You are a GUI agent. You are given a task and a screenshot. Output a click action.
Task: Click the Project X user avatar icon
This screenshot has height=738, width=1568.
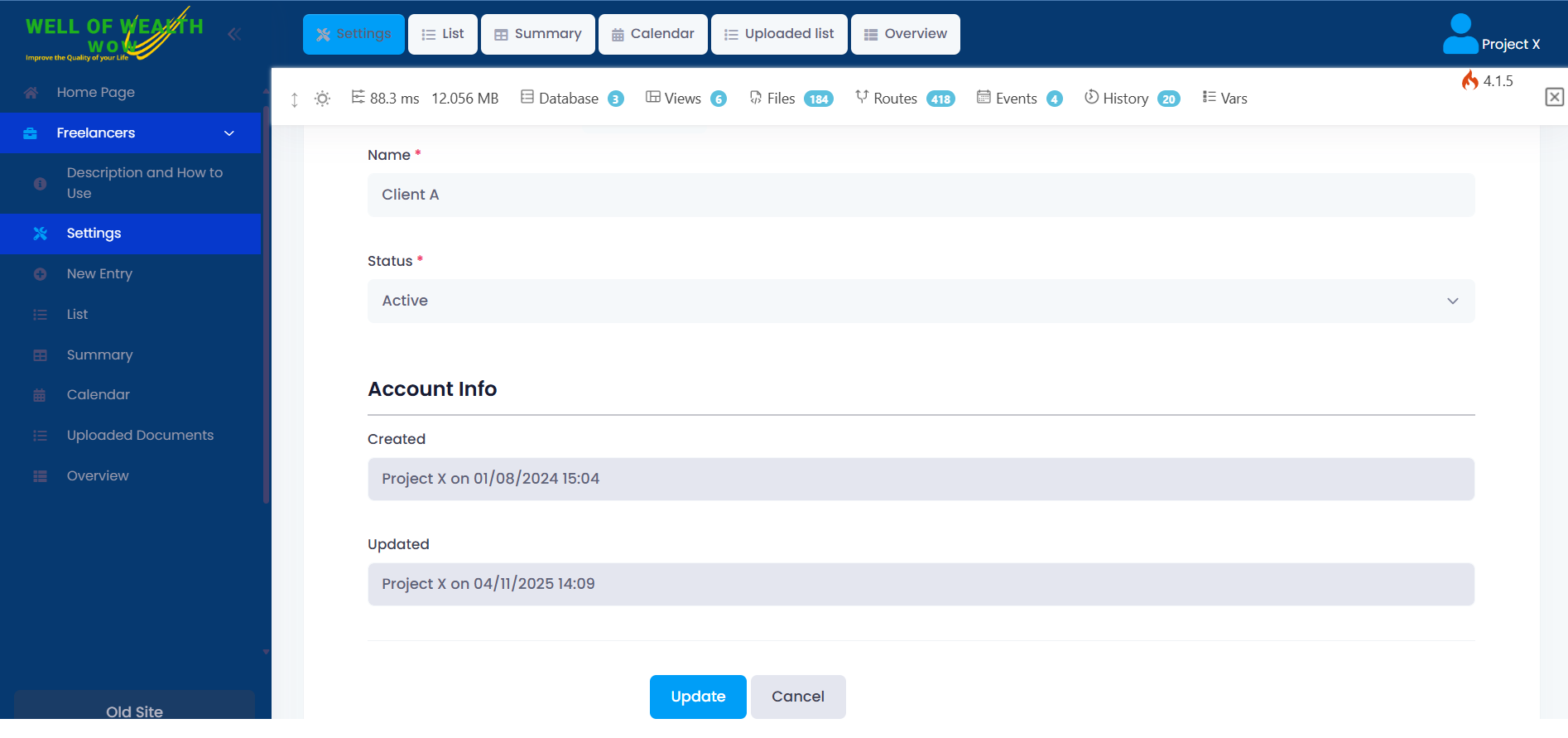1460,34
